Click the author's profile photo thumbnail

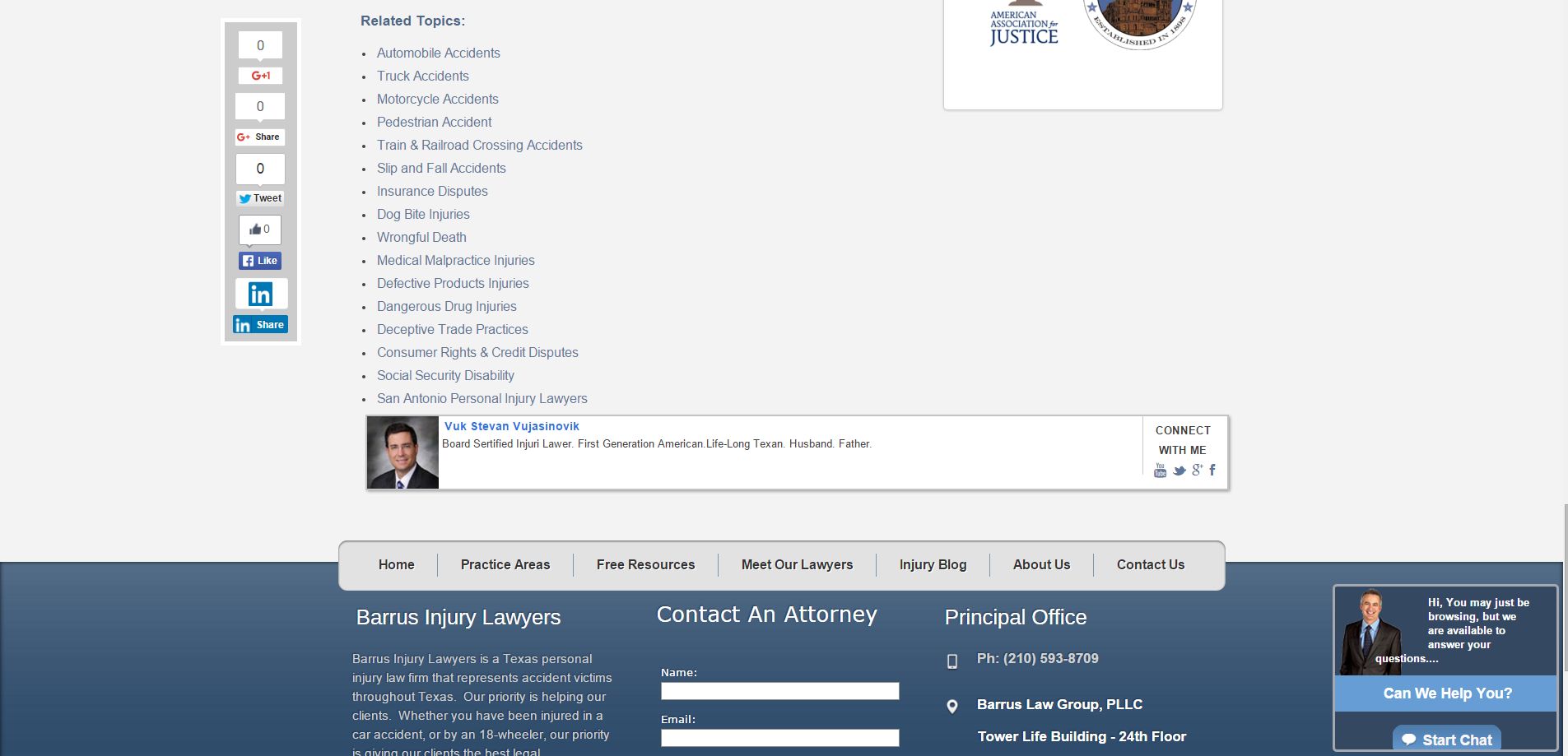402,452
